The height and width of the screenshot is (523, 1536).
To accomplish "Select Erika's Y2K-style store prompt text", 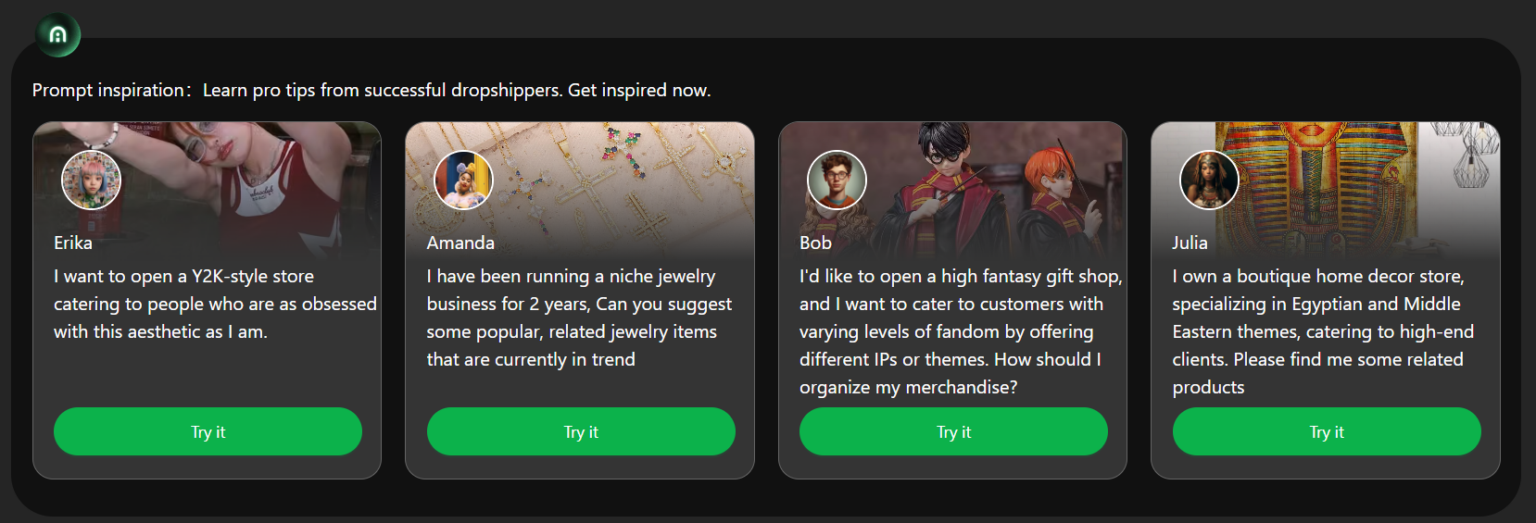I will [x=214, y=304].
